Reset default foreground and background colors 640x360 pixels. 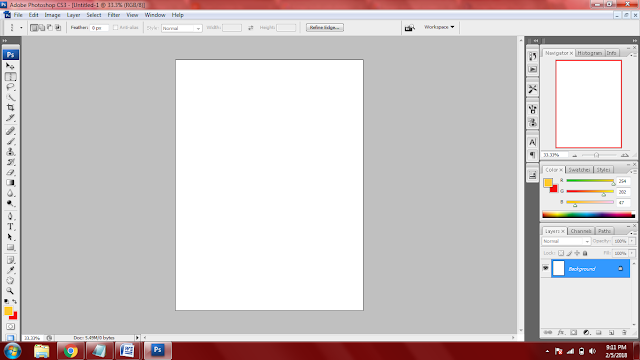pyautogui.click(x=6, y=301)
